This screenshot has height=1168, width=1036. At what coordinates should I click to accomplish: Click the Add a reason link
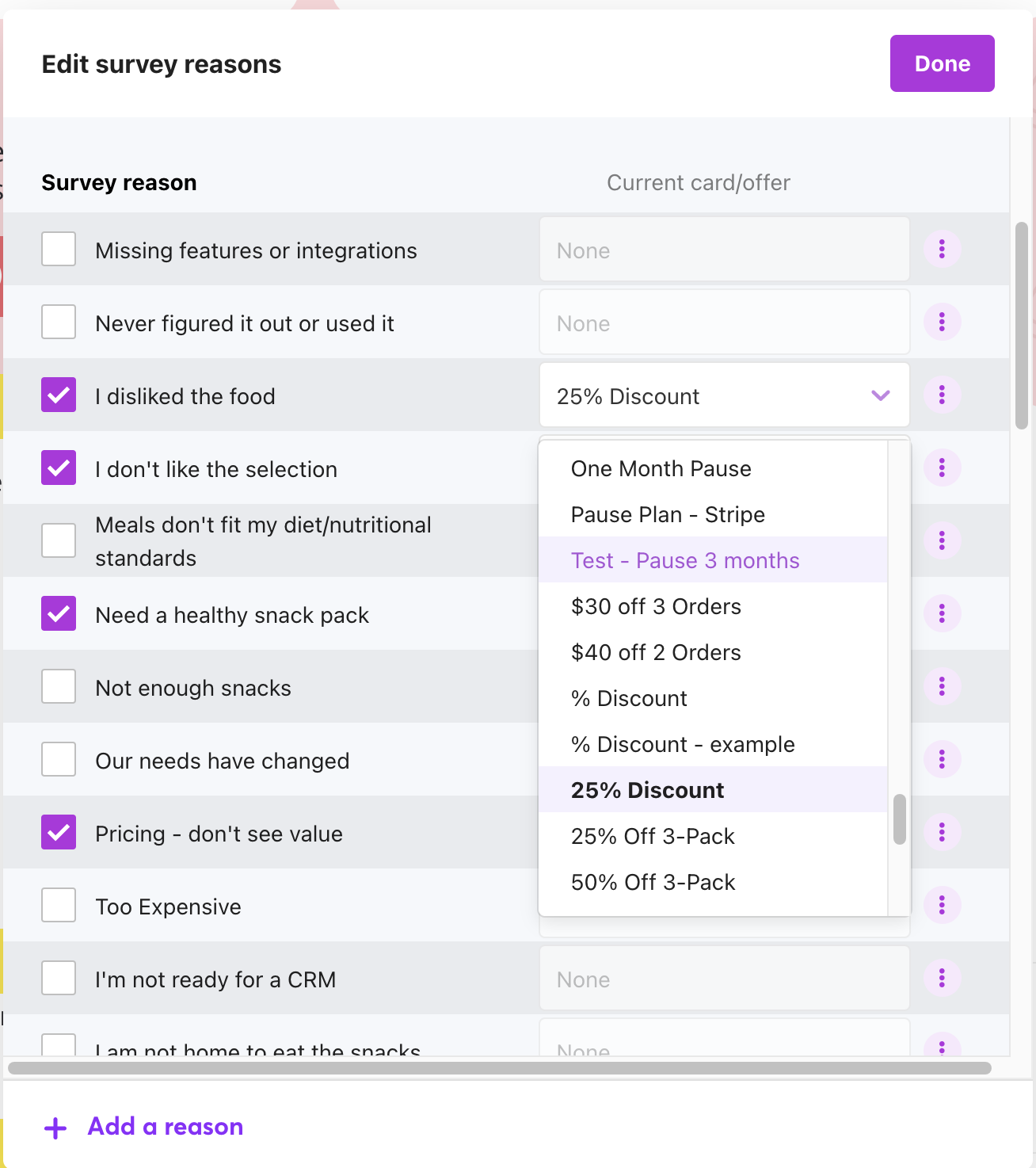tap(165, 1127)
